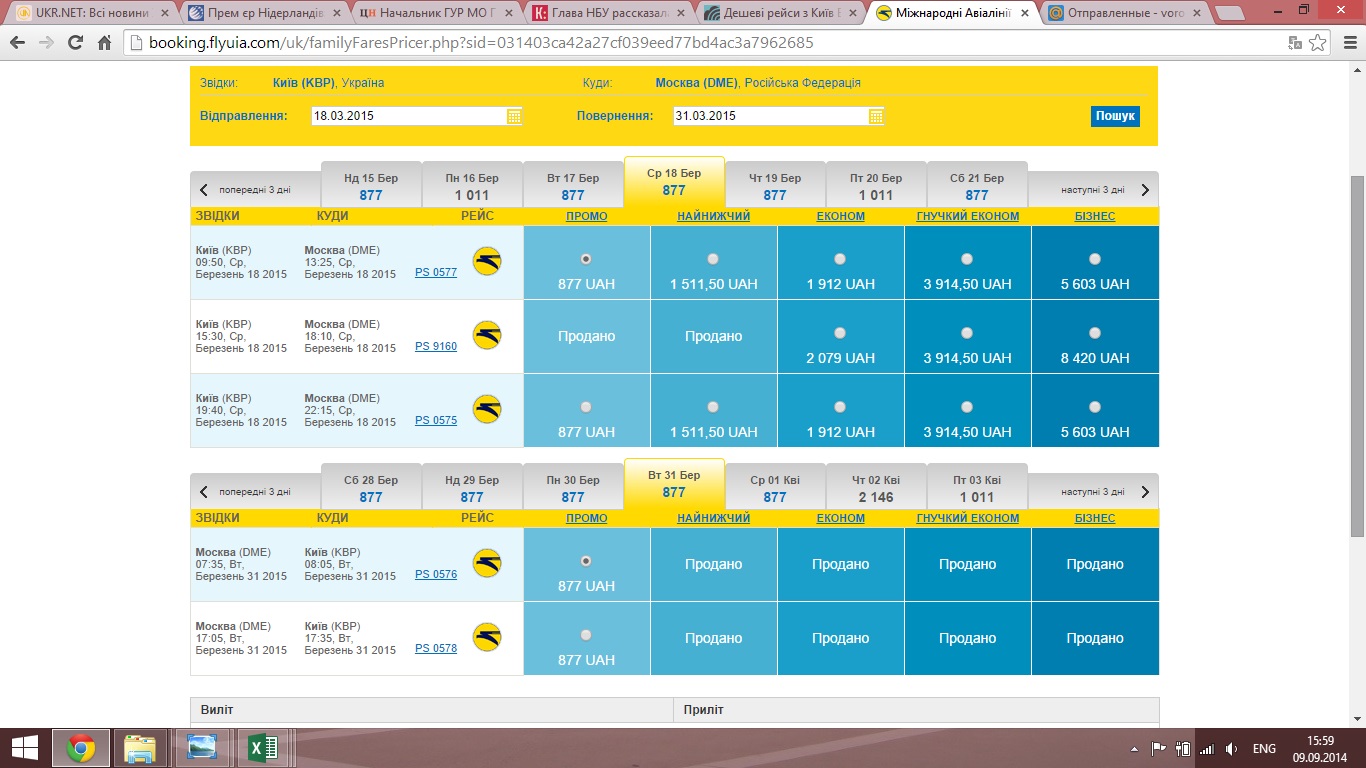Open return ПРОМО fare header link
Viewport: 1366px width, 768px height.
point(586,518)
